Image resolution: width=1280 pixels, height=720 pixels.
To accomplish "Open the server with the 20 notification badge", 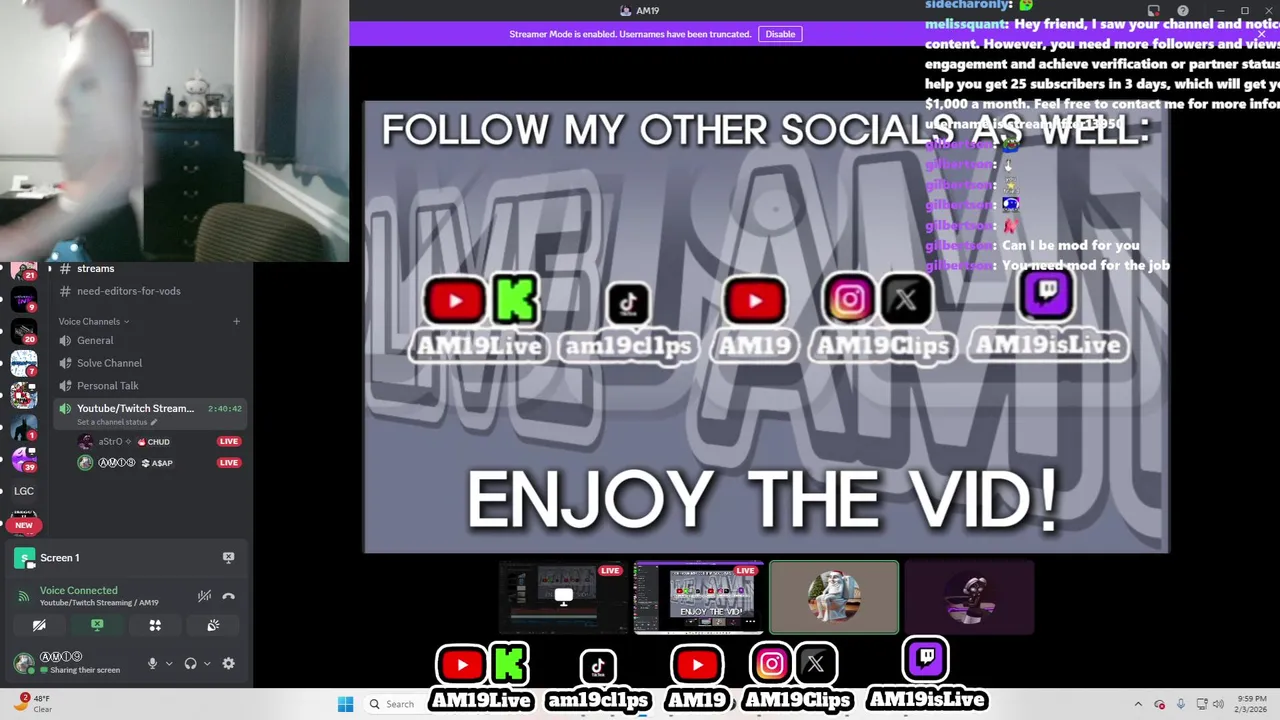I will tap(24, 331).
